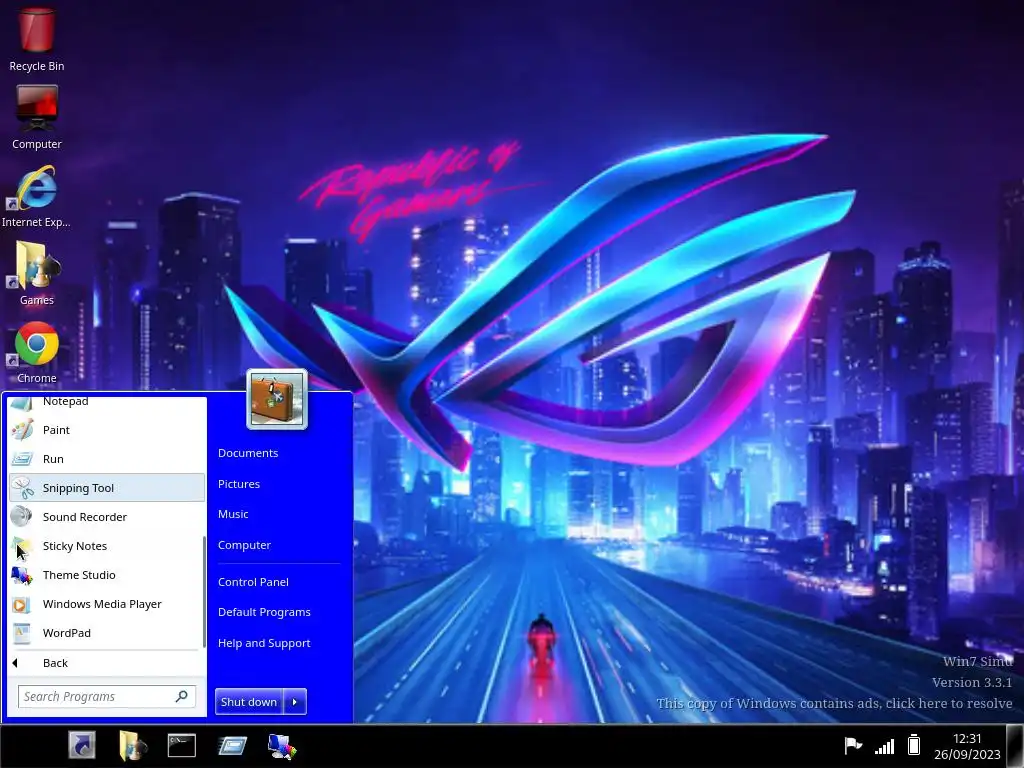
Task: Click the network signal bars tray icon
Action: [884, 746]
